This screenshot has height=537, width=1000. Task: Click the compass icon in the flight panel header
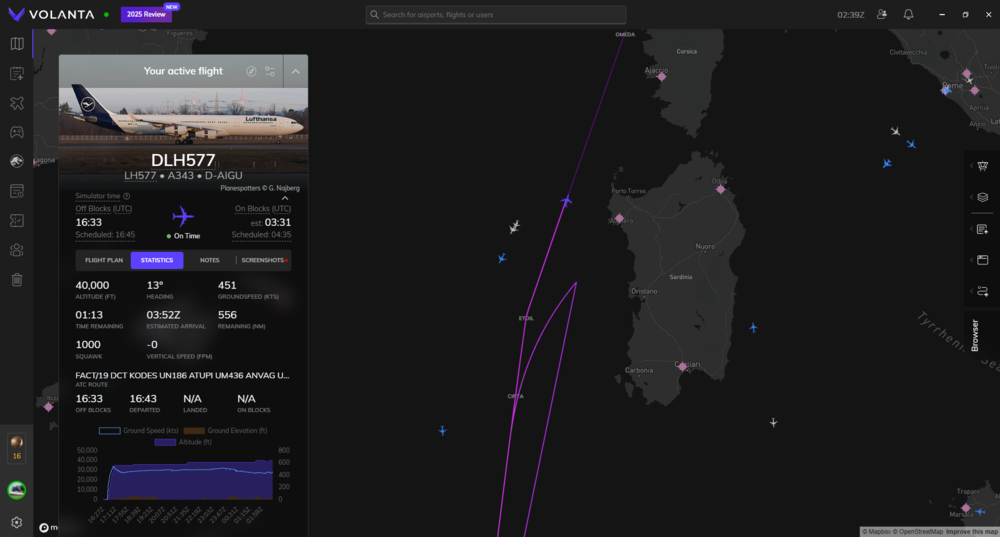[251, 72]
